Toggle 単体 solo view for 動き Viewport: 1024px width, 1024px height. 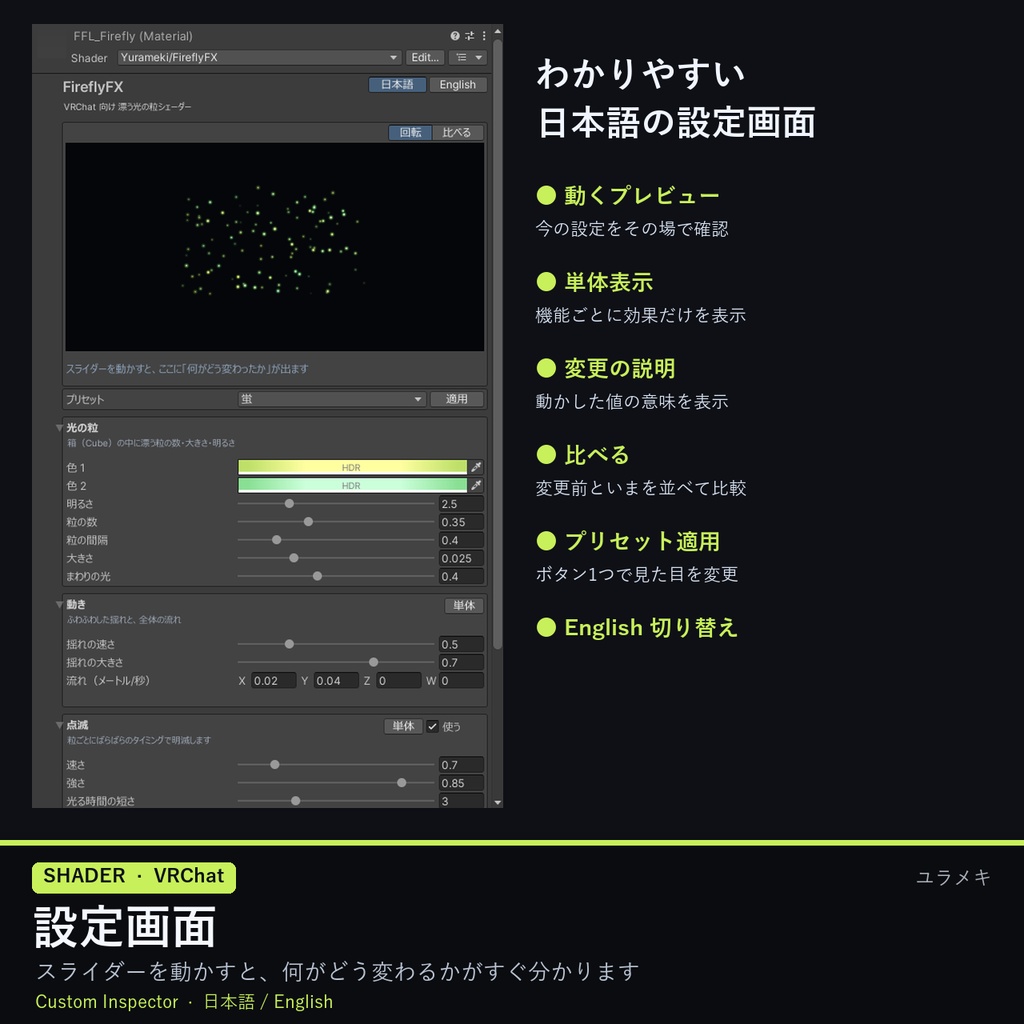point(464,605)
